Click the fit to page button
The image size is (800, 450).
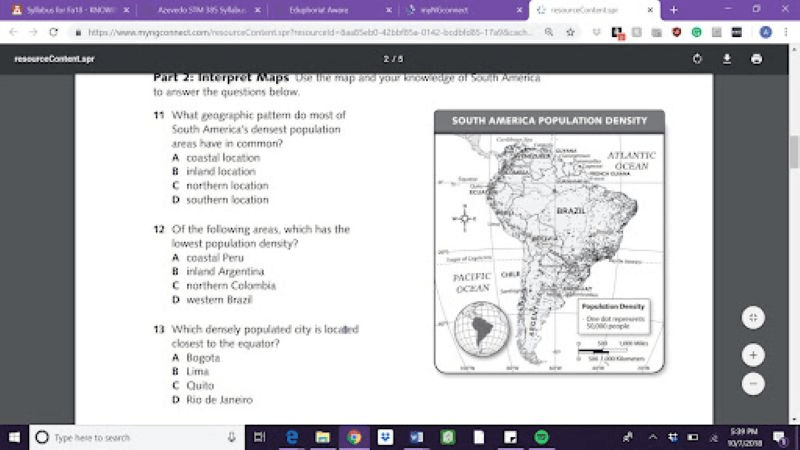[x=753, y=317]
